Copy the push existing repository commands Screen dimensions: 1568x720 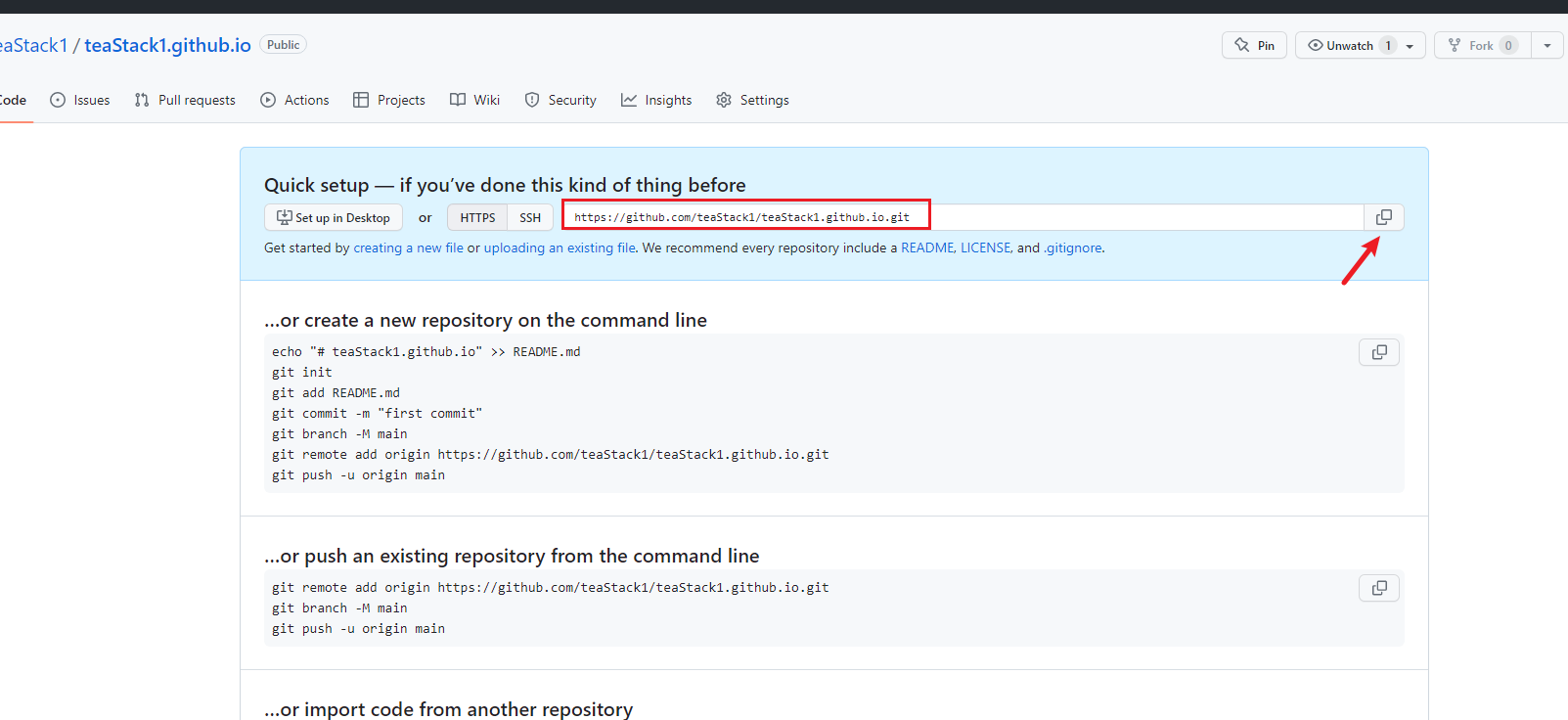[x=1379, y=588]
